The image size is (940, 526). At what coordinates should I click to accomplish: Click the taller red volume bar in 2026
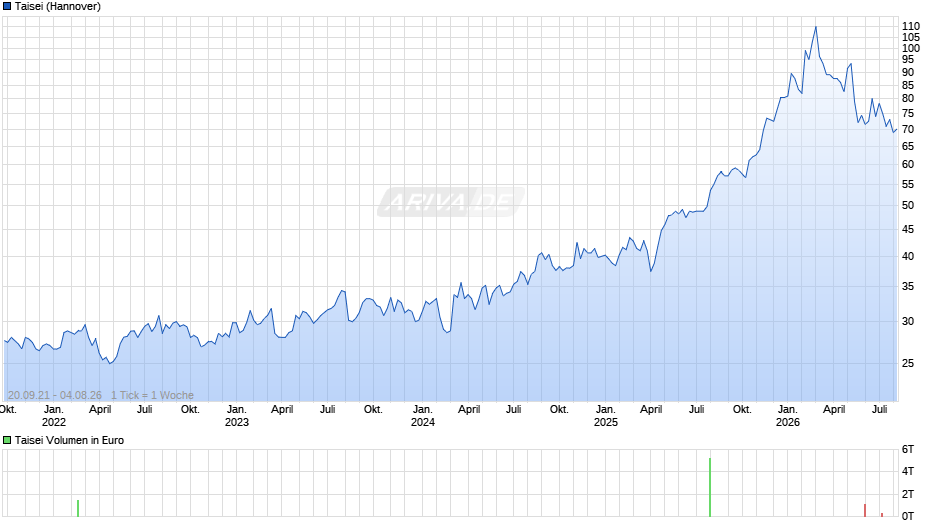click(865, 510)
